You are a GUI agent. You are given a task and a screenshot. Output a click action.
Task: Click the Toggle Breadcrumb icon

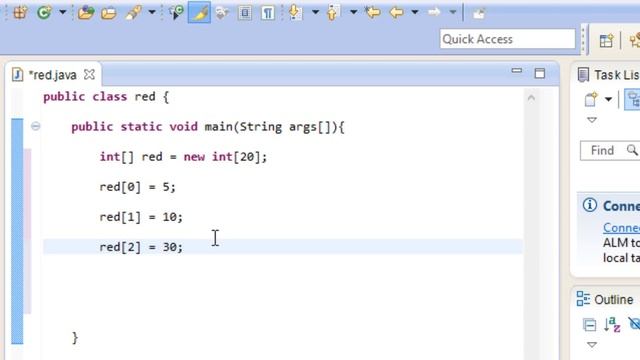pyautogui.click(x=176, y=13)
